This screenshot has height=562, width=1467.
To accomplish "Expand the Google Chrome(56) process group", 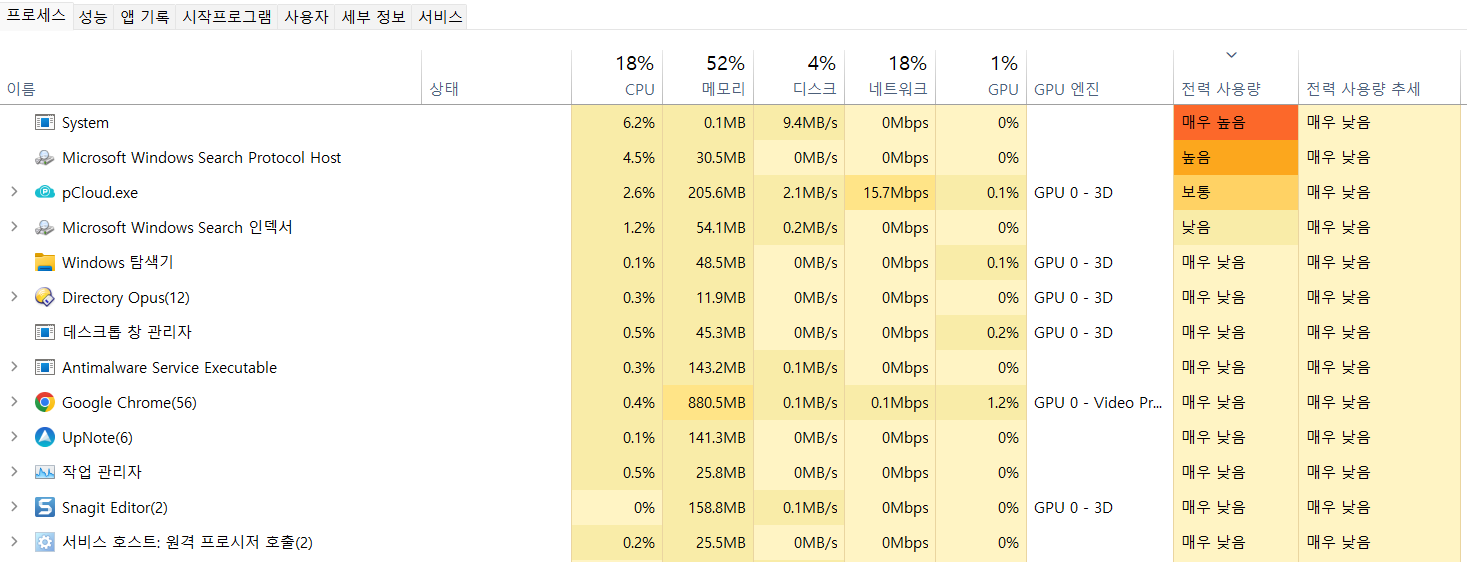I will (x=14, y=403).
